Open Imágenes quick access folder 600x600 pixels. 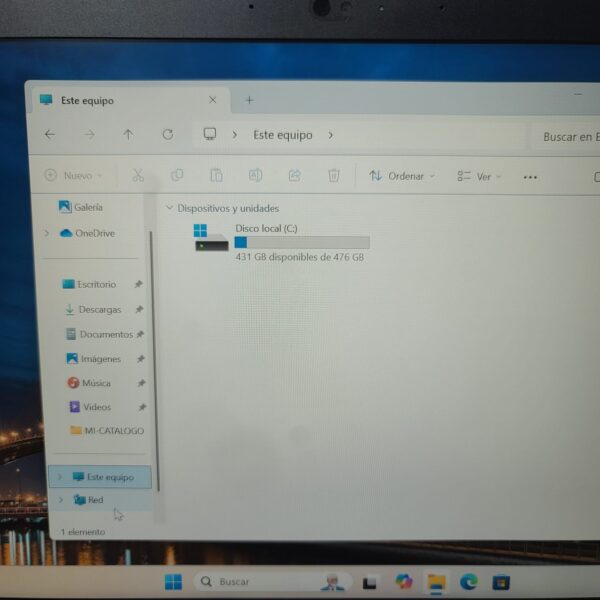(94, 359)
